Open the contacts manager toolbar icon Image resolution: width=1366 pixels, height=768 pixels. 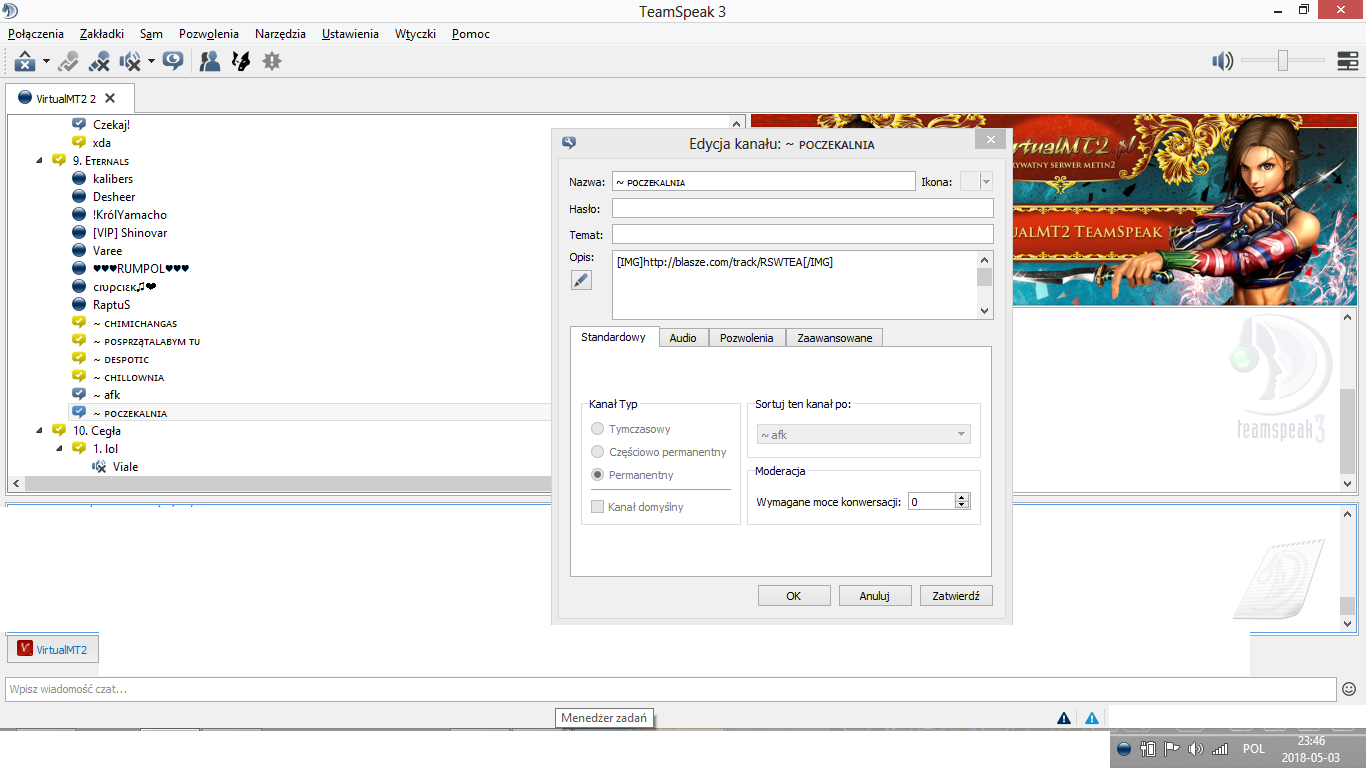[209, 61]
